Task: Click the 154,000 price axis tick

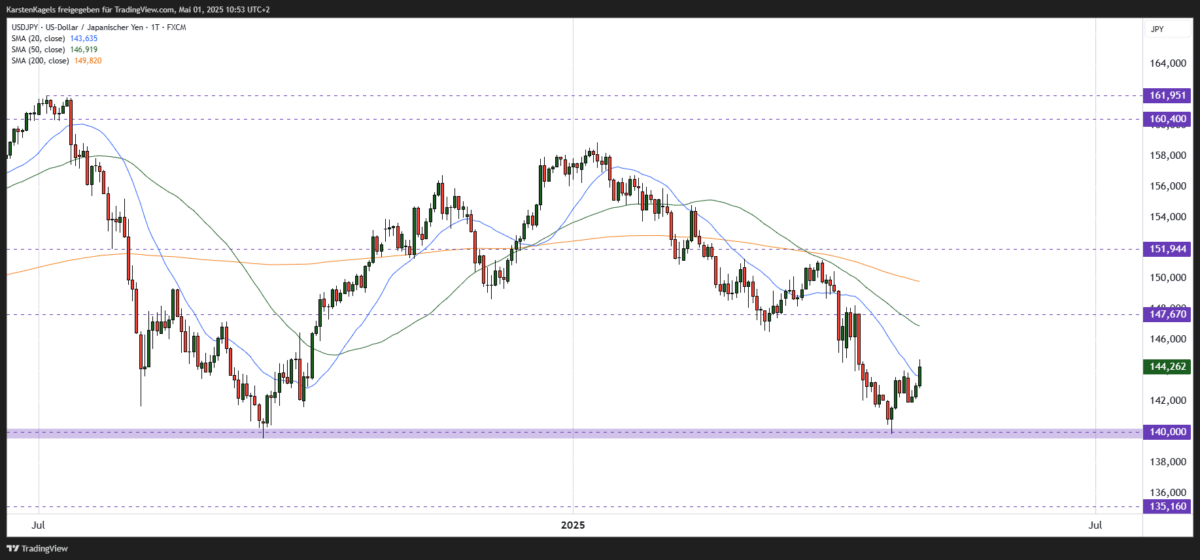Action: 1167,217
